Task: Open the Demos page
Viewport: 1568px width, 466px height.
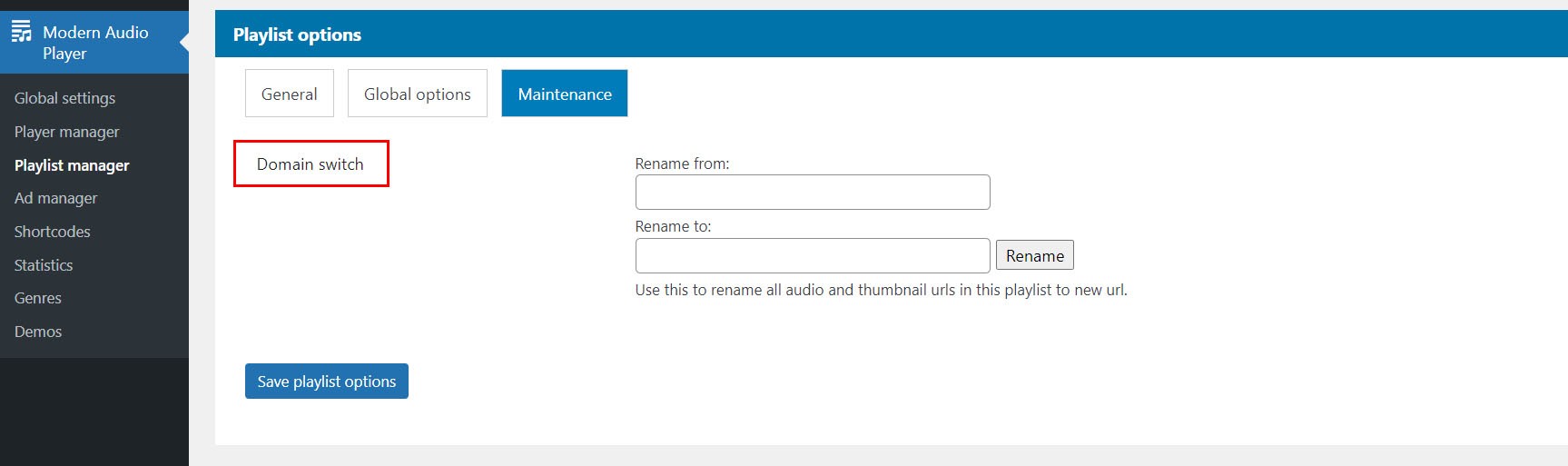Action: click(38, 332)
